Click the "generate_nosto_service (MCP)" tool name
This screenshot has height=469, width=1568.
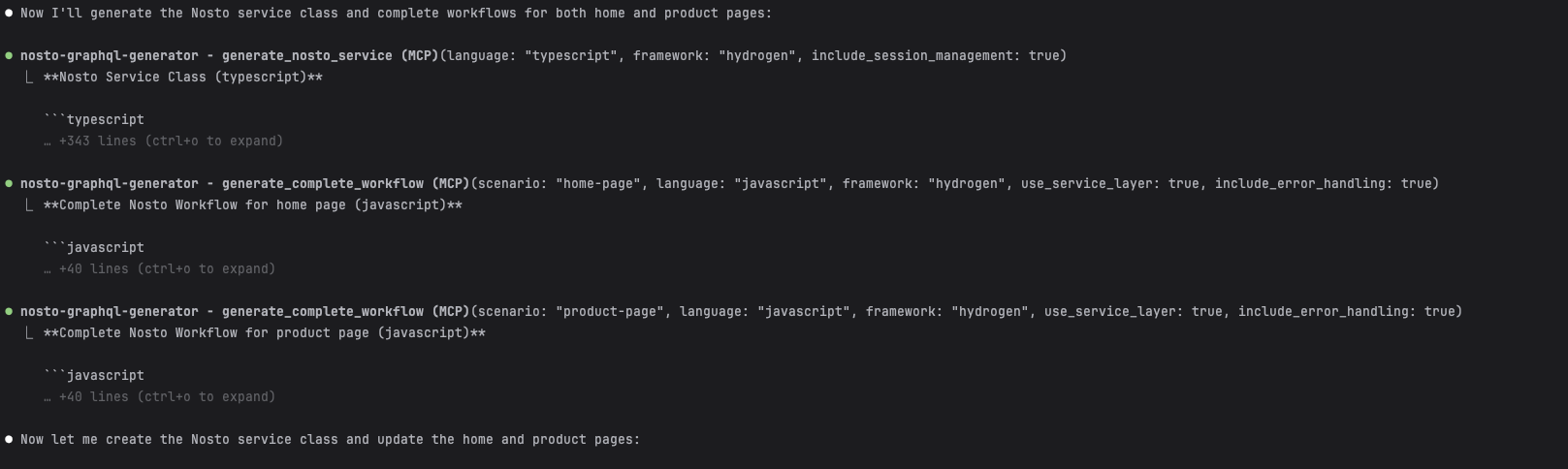[330, 56]
